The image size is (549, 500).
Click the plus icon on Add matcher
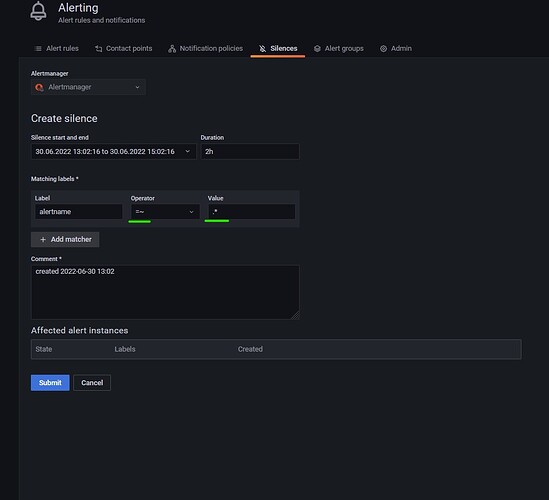[x=43, y=239]
